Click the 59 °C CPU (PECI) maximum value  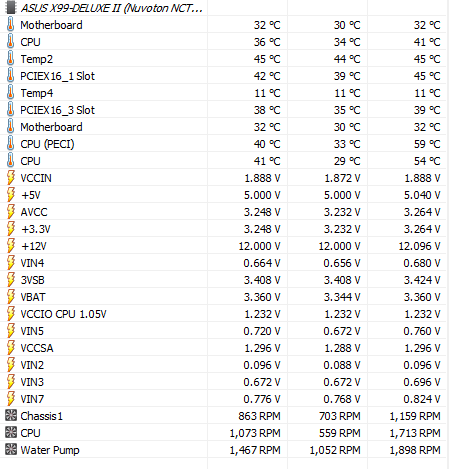pyautogui.click(x=427, y=144)
